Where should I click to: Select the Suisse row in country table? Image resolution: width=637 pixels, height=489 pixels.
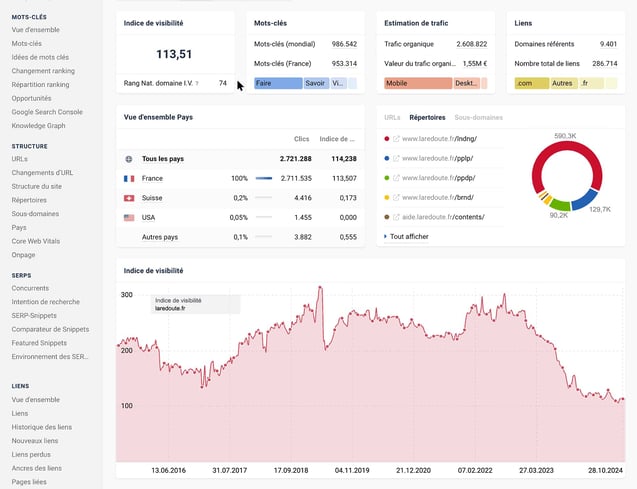pyautogui.click(x=240, y=198)
